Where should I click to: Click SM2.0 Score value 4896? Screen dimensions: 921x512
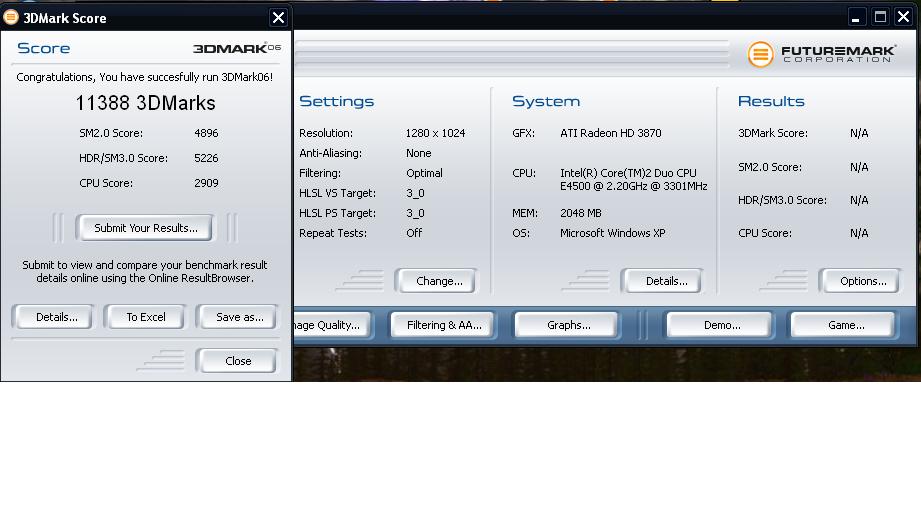point(206,133)
